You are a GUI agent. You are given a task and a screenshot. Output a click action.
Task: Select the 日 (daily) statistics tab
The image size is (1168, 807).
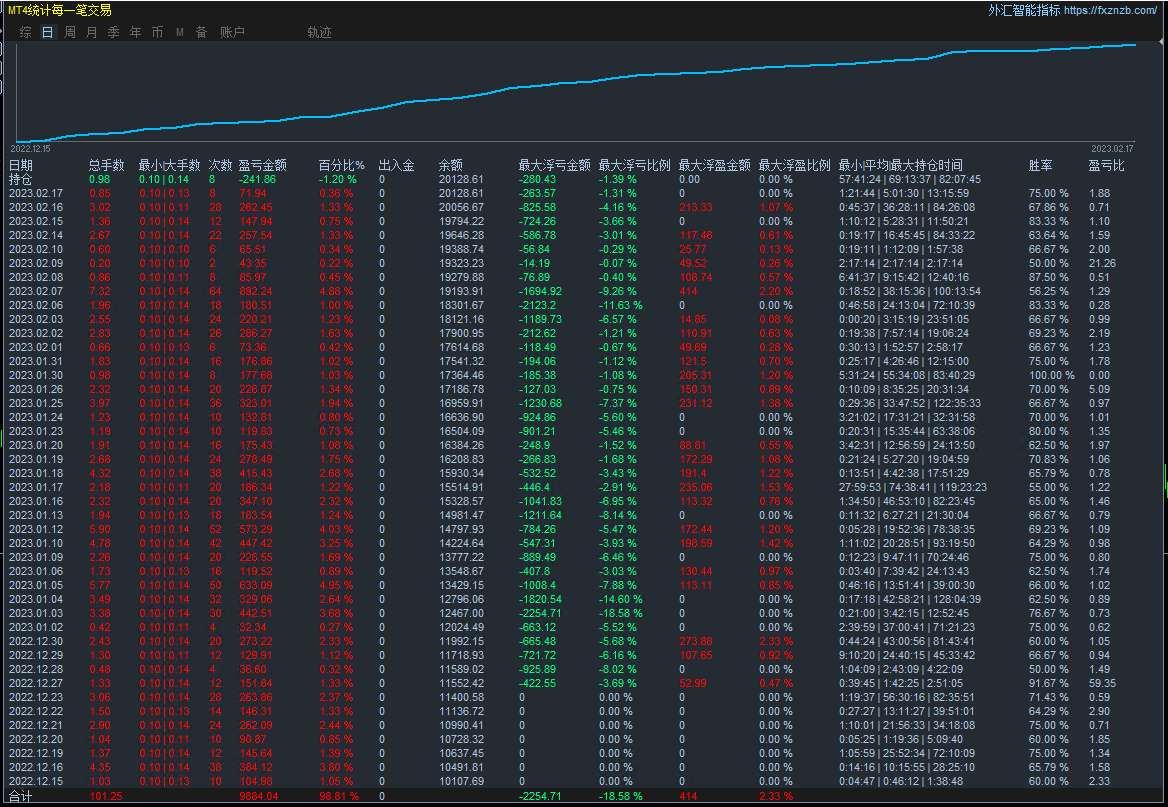click(x=47, y=32)
